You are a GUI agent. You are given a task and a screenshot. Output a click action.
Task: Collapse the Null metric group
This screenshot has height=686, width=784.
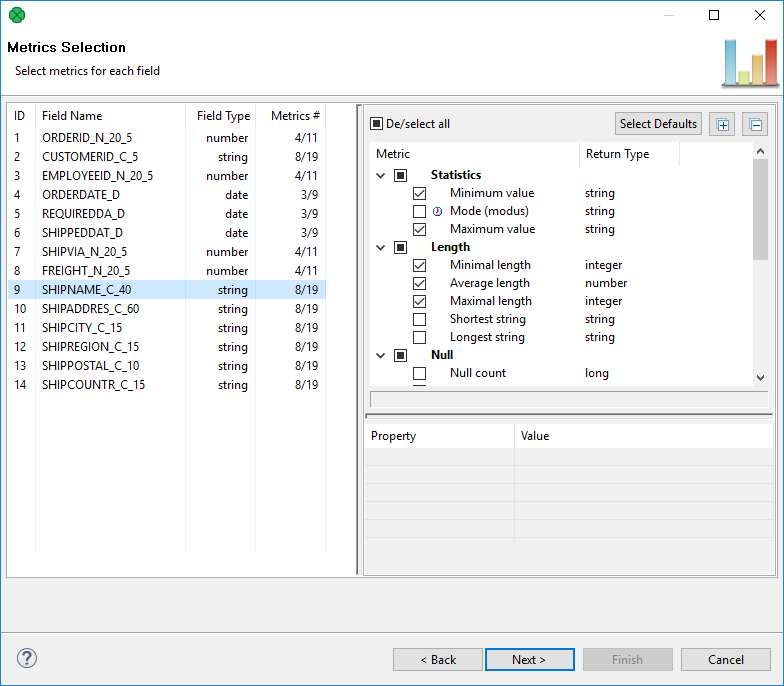coord(380,355)
